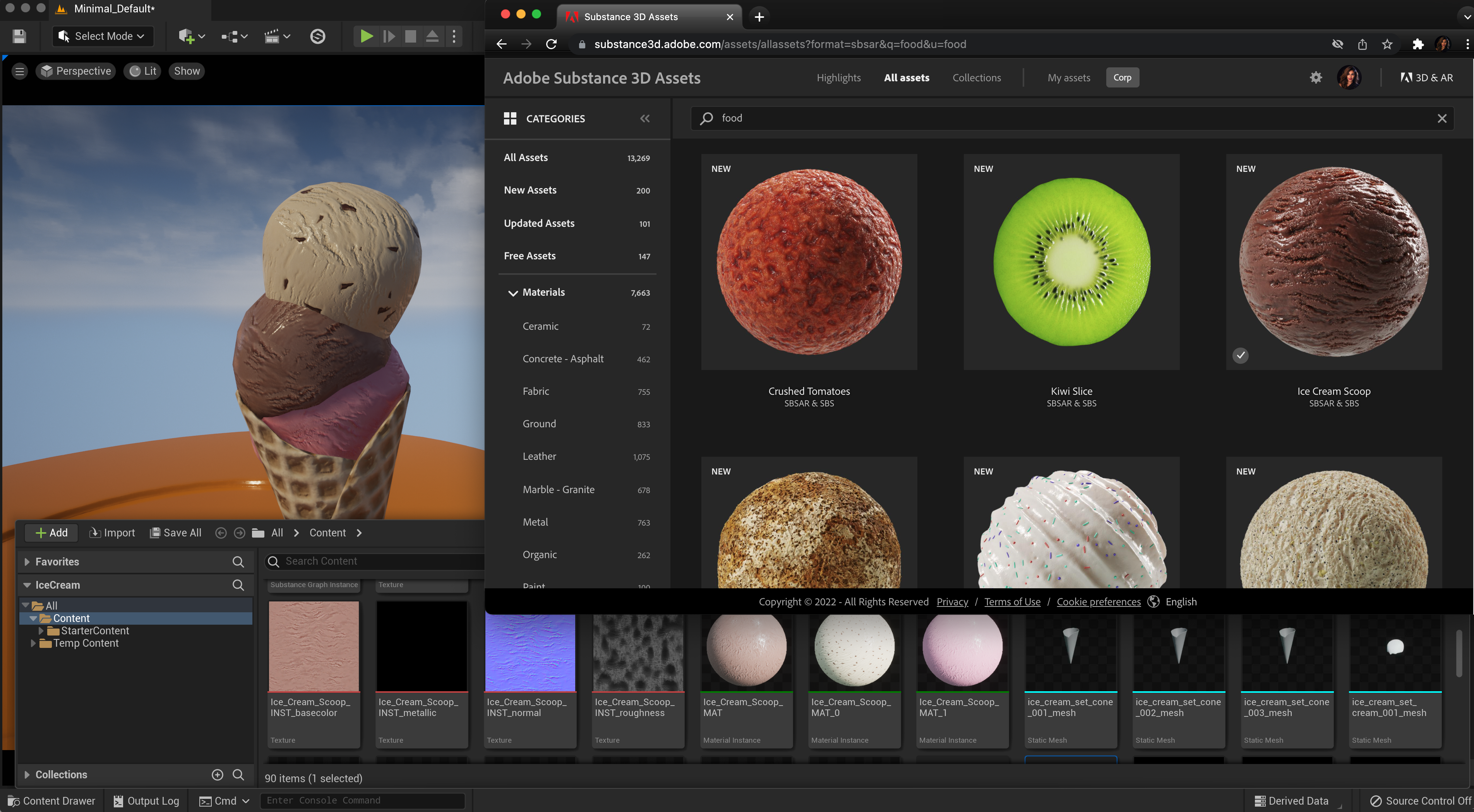The image size is (1474, 812).
Task: Click the Substance plugin S icon
Action: tap(317, 37)
